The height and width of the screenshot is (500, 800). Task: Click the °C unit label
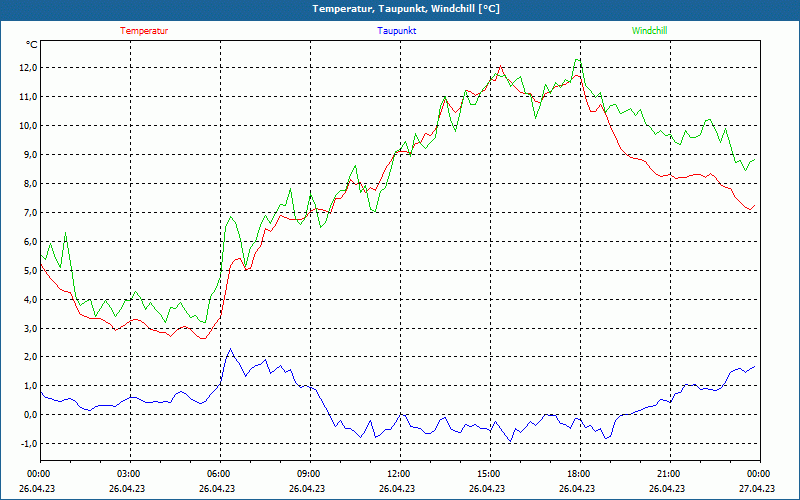(31, 45)
